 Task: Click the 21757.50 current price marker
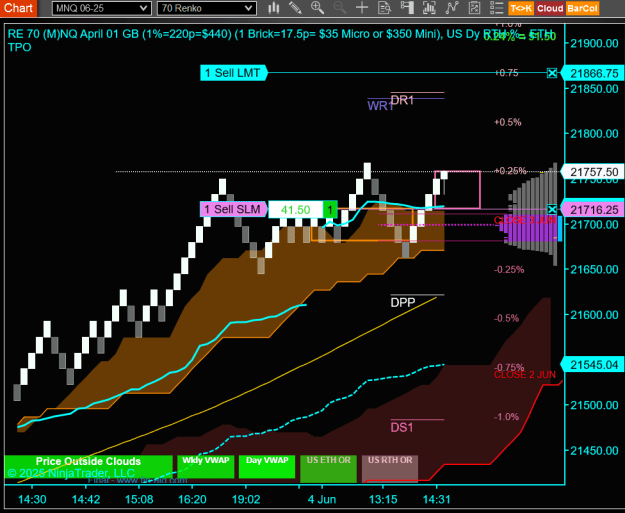(593, 172)
